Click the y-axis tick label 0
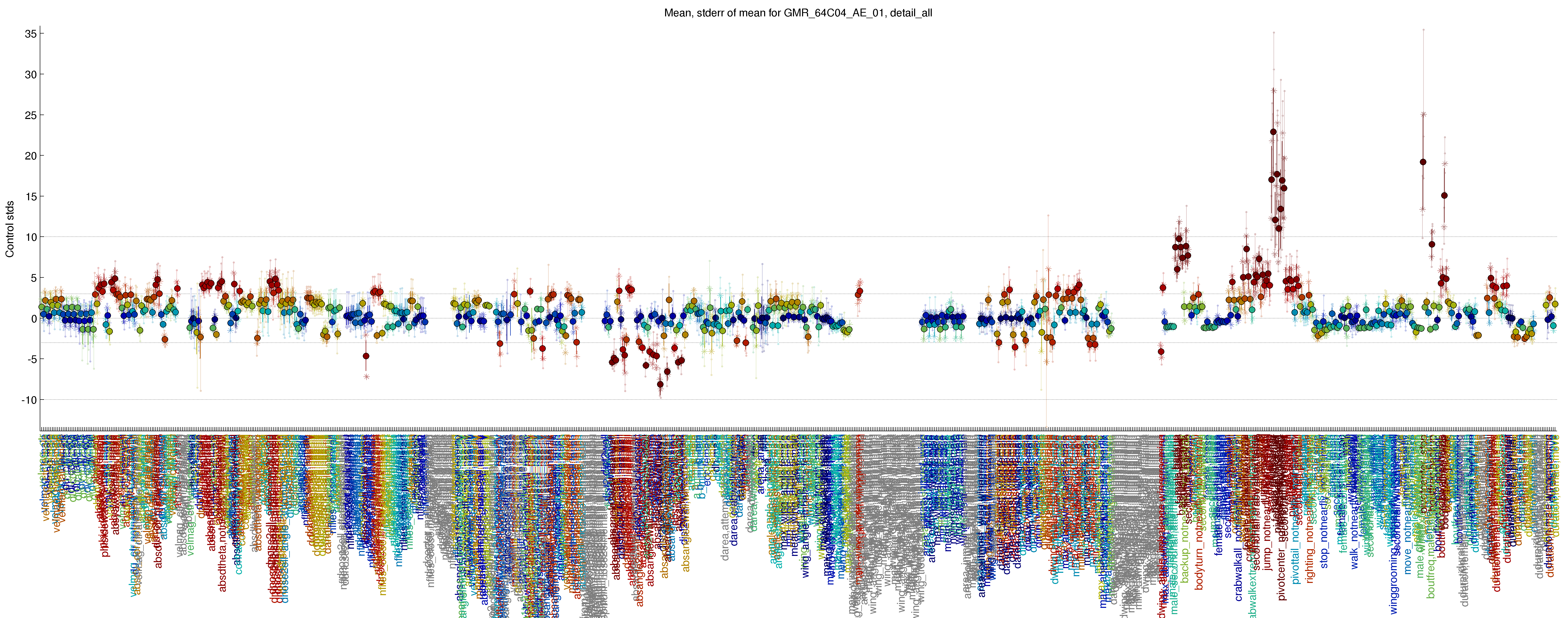The image size is (1568, 618). tap(34, 319)
